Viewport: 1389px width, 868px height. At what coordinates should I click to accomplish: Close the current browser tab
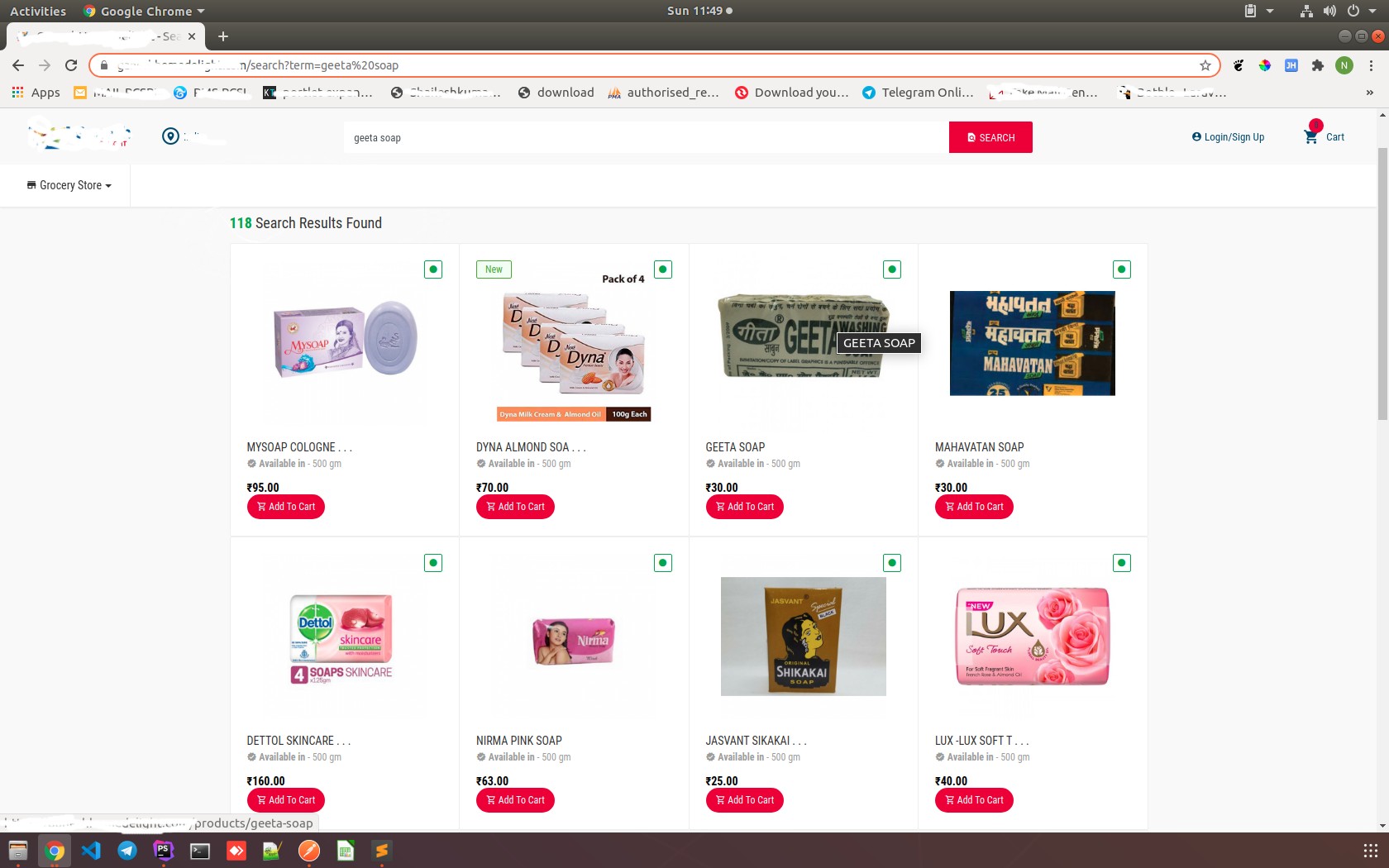[192, 36]
